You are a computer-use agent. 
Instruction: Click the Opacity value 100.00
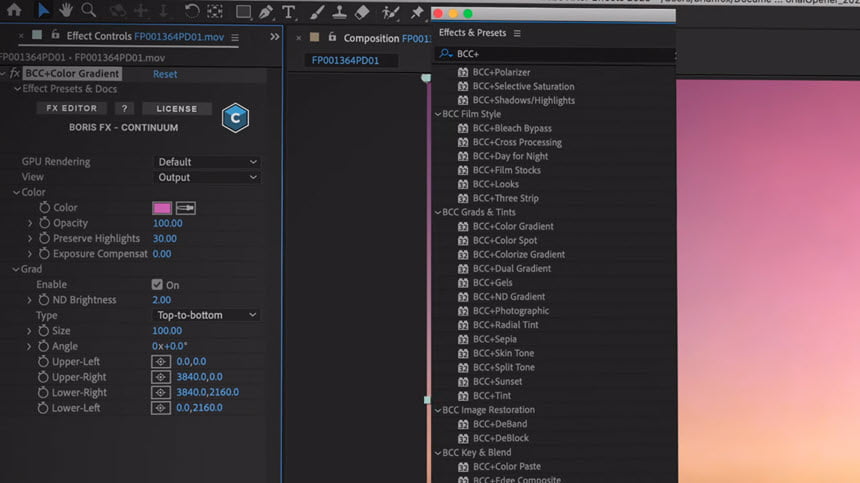tap(167, 223)
